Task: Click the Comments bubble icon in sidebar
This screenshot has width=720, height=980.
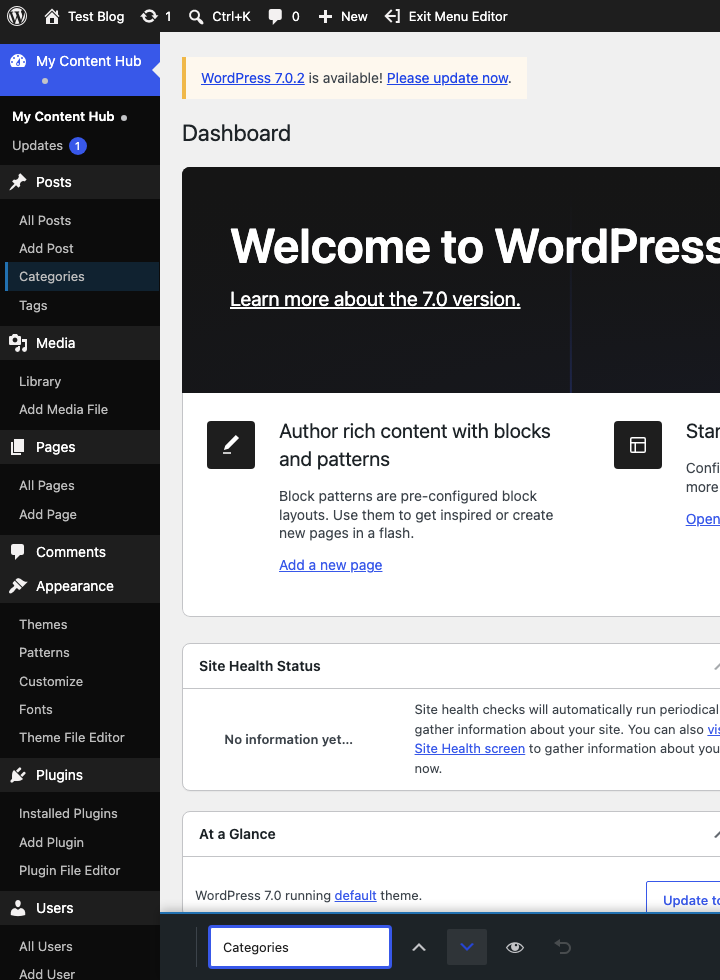Action: [18, 552]
